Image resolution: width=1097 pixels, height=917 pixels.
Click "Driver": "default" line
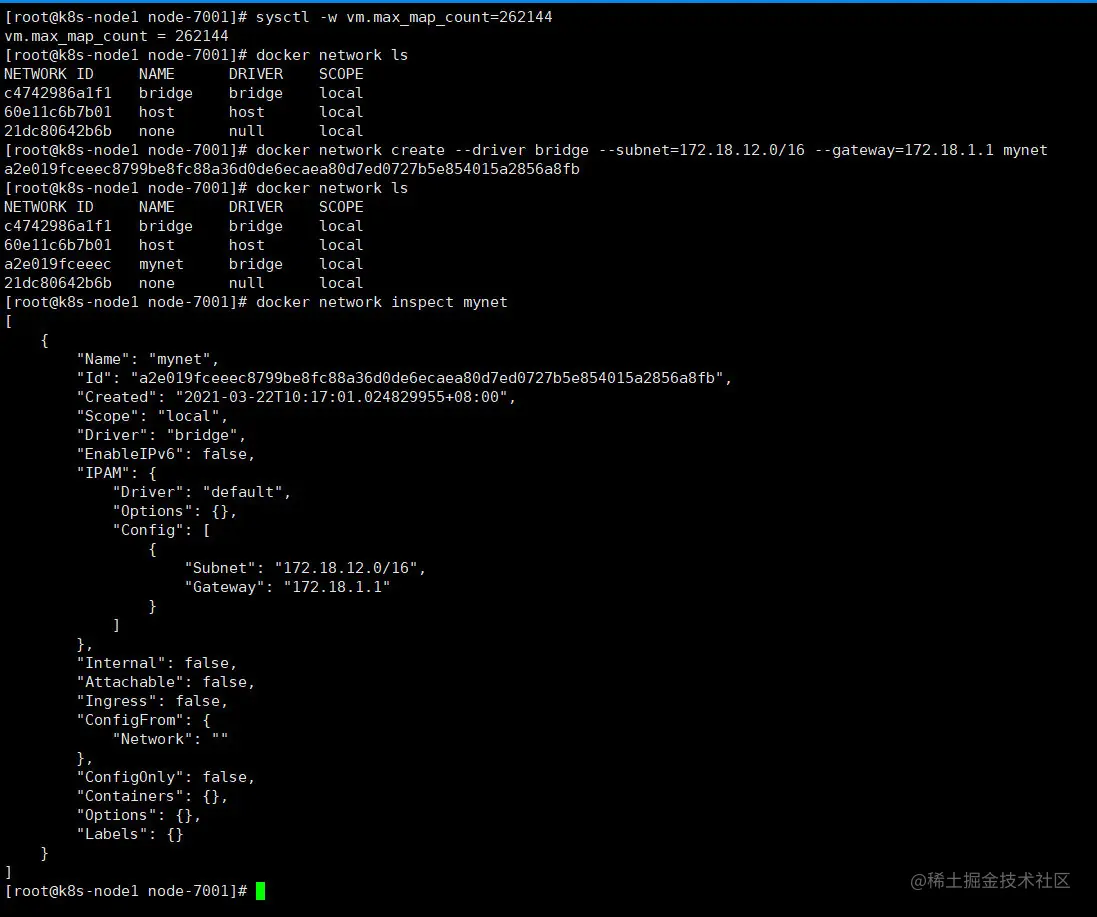point(201,492)
